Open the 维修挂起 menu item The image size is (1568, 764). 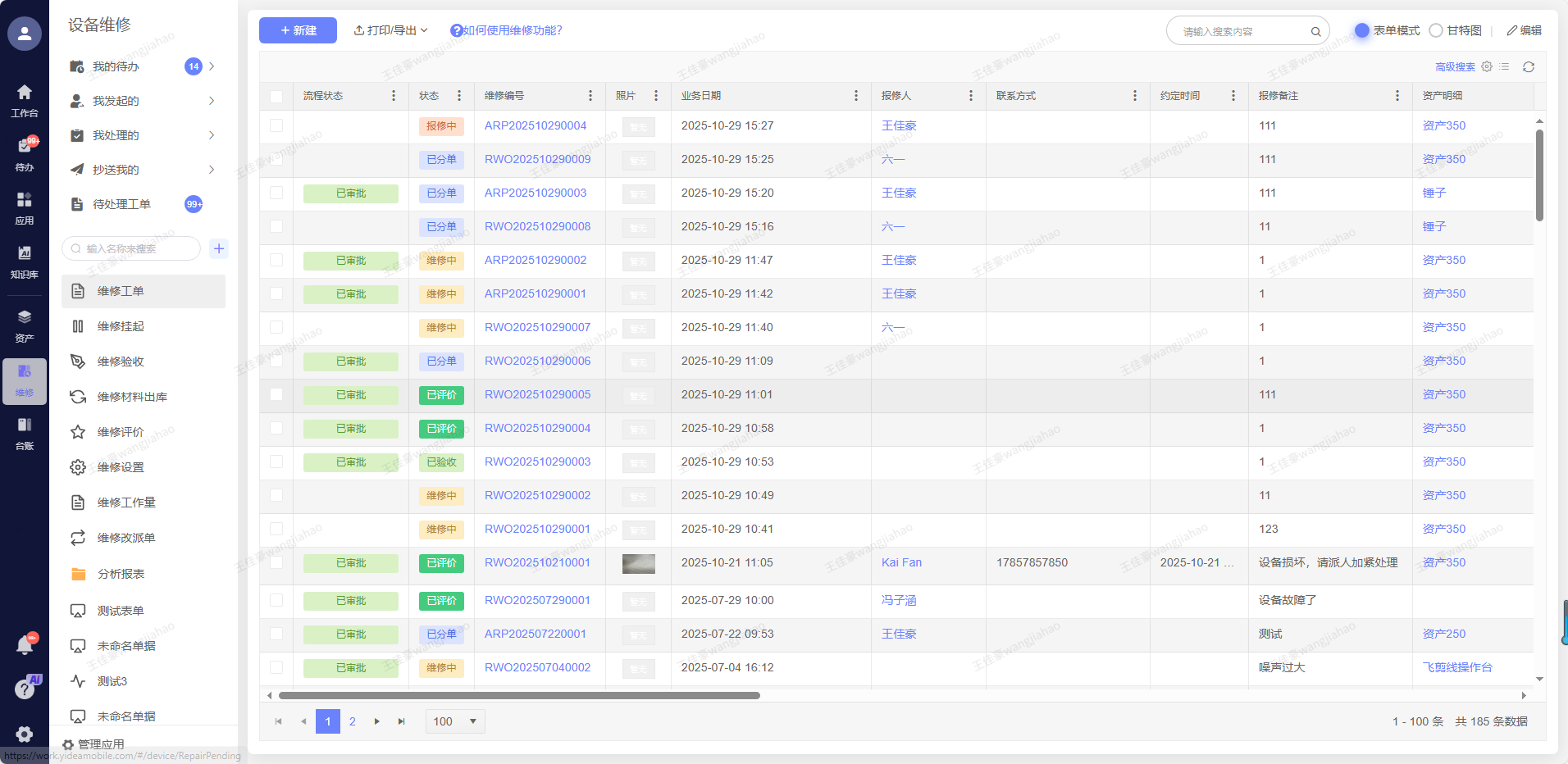pos(121,326)
